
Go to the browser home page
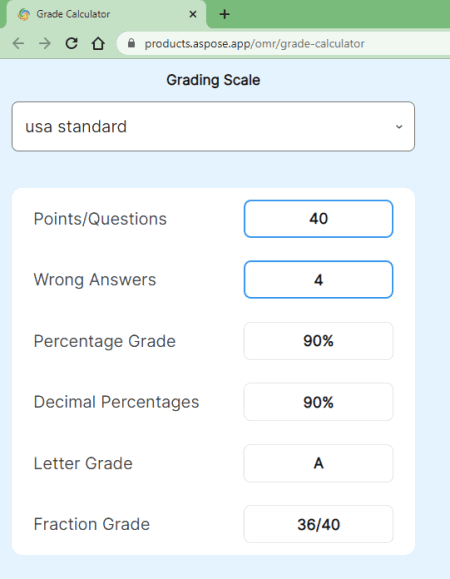tap(98, 44)
